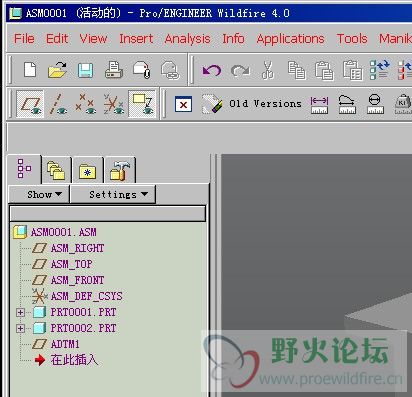Screen dimensions: 412x397
Task: Redo the last undone action
Action: [240, 70]
